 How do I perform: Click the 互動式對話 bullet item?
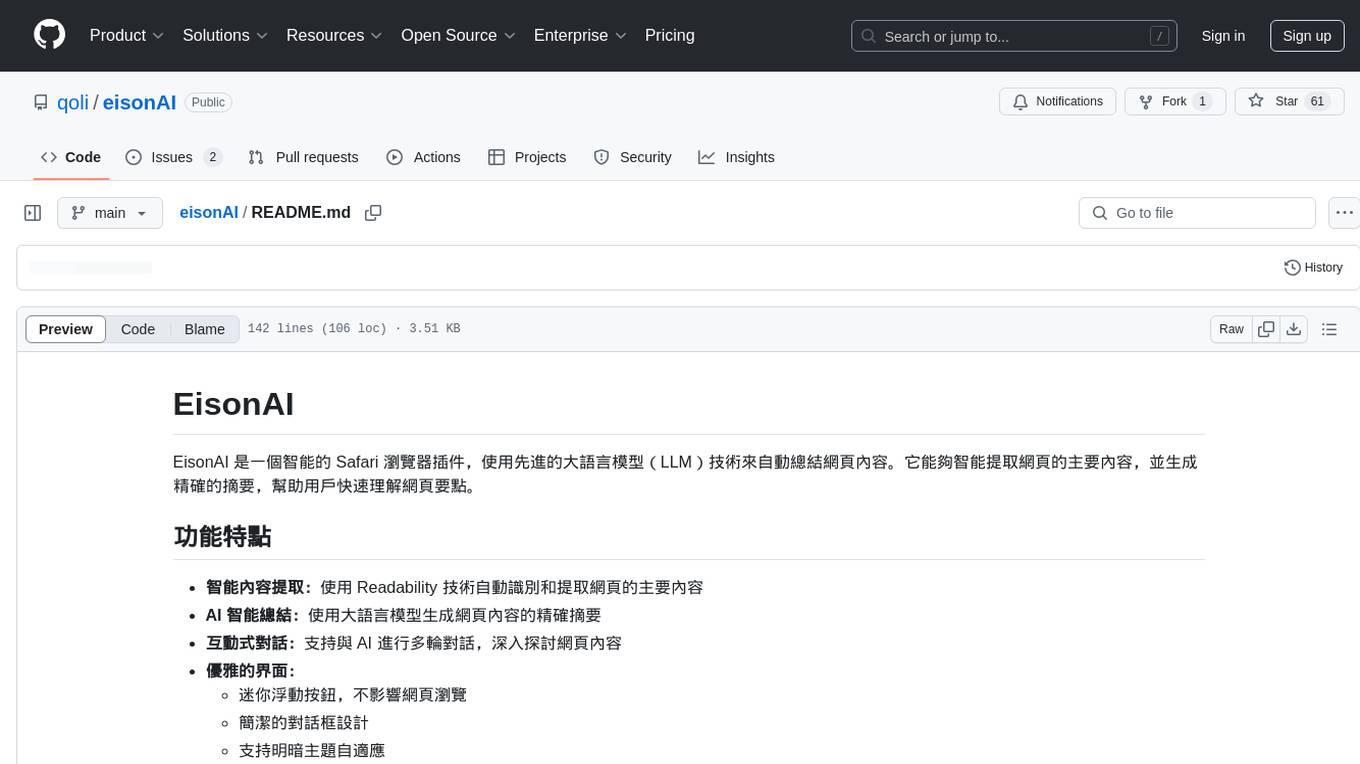(414, 643)
